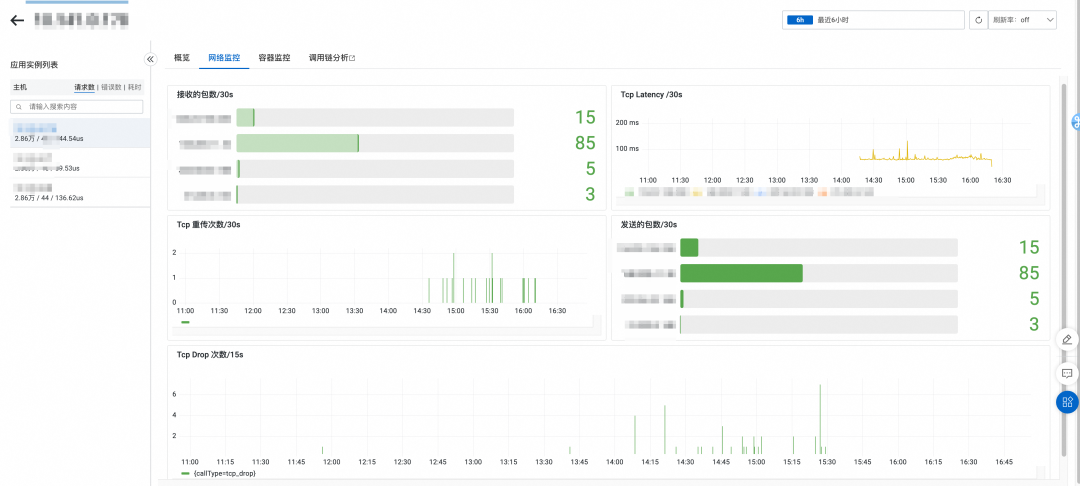The height and width of the screenshot is (486, 1080).
Task: Click the 接收的包数/30s panel title
Action: coord(203,94)
